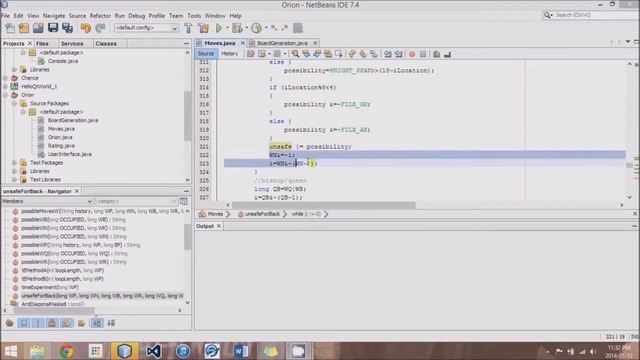The height and width of the screenshot is (360, 640).
Task: Click the Undo arrow in the toolbar
Action: click(x=86, y=28)
